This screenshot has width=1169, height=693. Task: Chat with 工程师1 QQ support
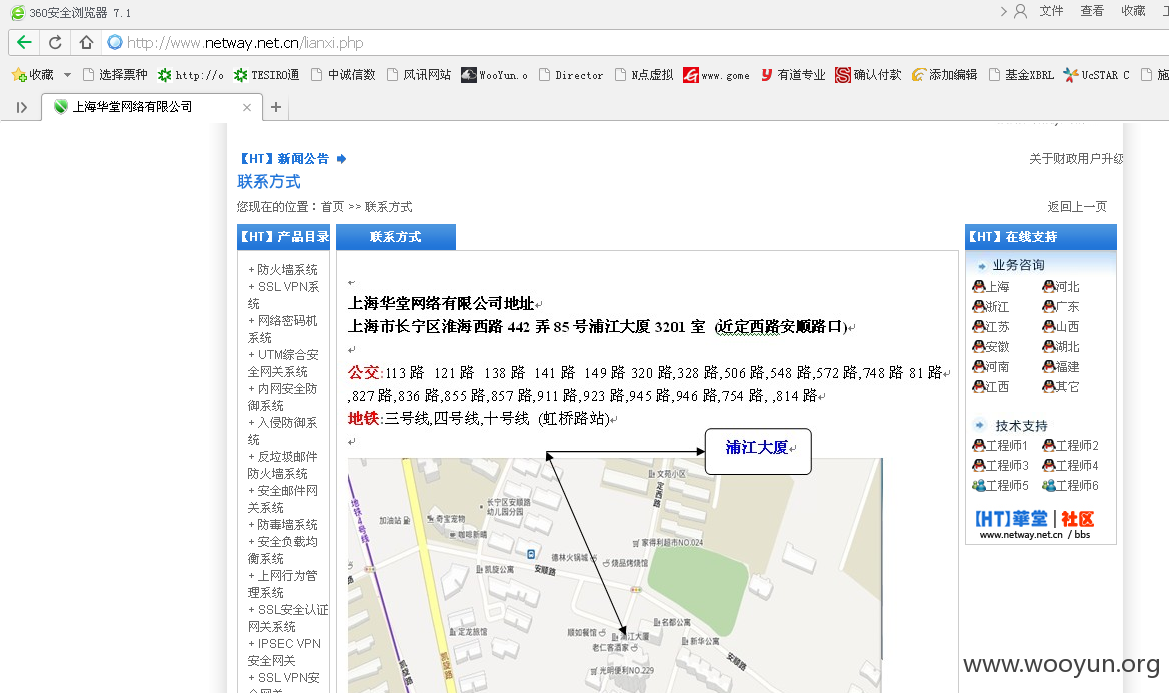pos(1001,446)
